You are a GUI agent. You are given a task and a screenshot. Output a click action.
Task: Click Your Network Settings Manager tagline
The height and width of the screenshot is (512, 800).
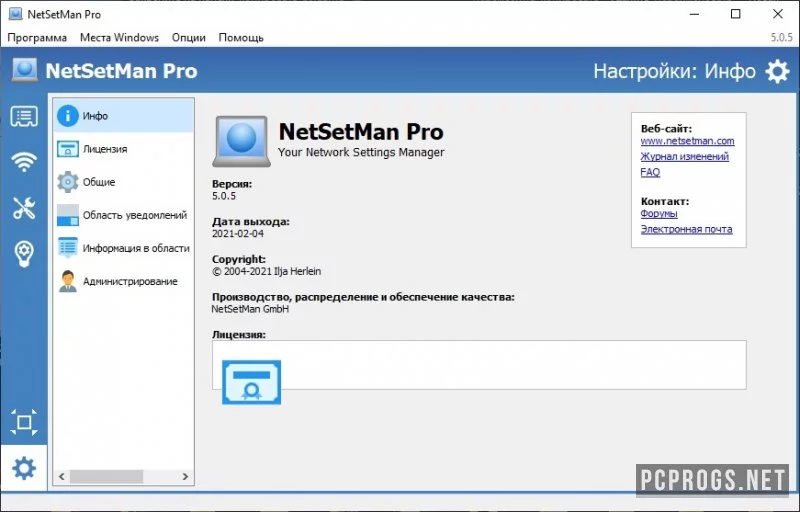[x=361, y=152]
